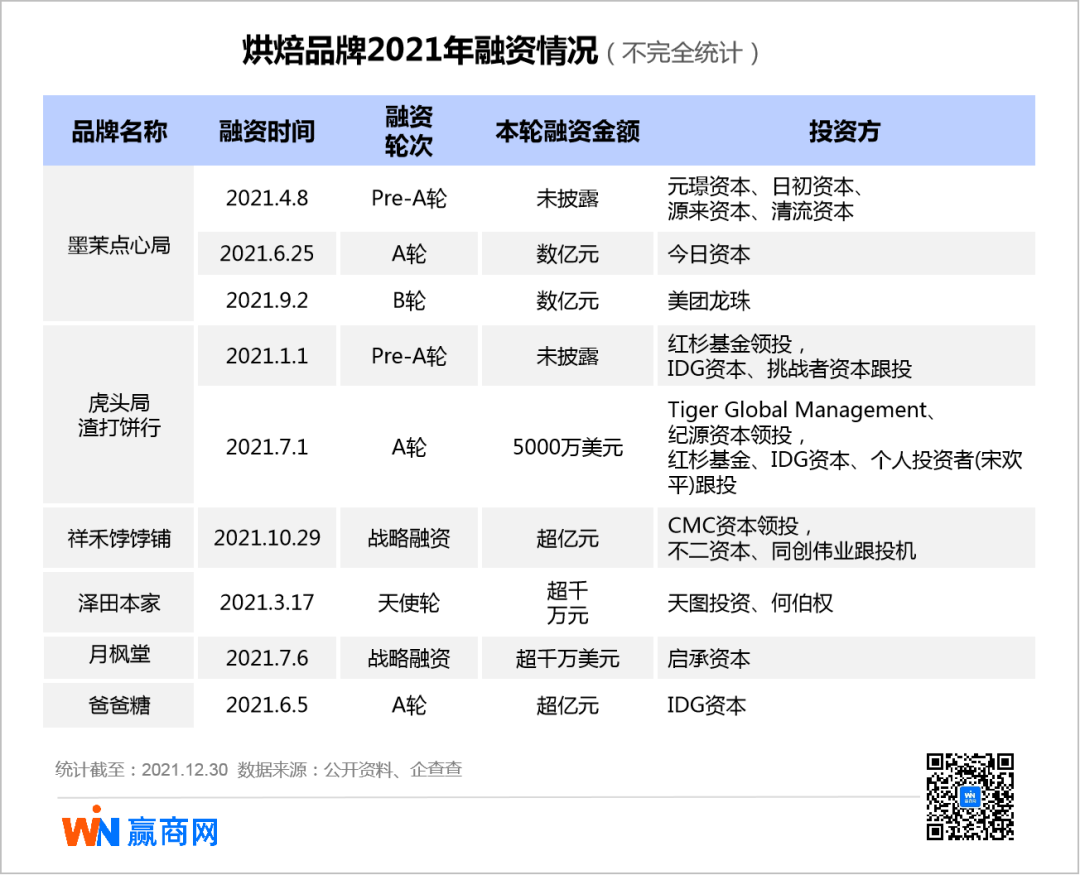This screenshot has height=875, width=1080.
Task: Select the 祥禾饽饽铺 brand name
Action: 119,538
